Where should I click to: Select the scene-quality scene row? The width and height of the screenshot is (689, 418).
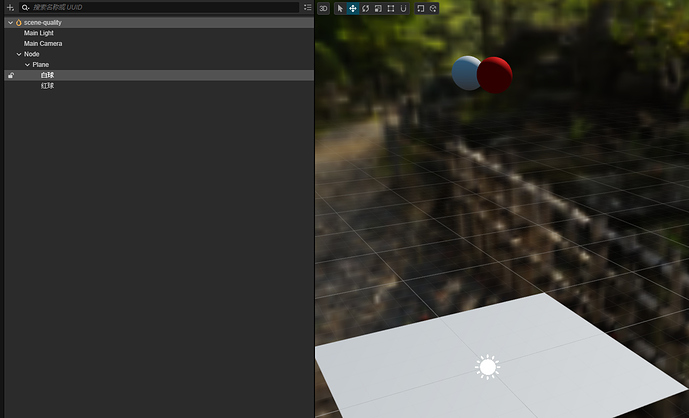159,22
